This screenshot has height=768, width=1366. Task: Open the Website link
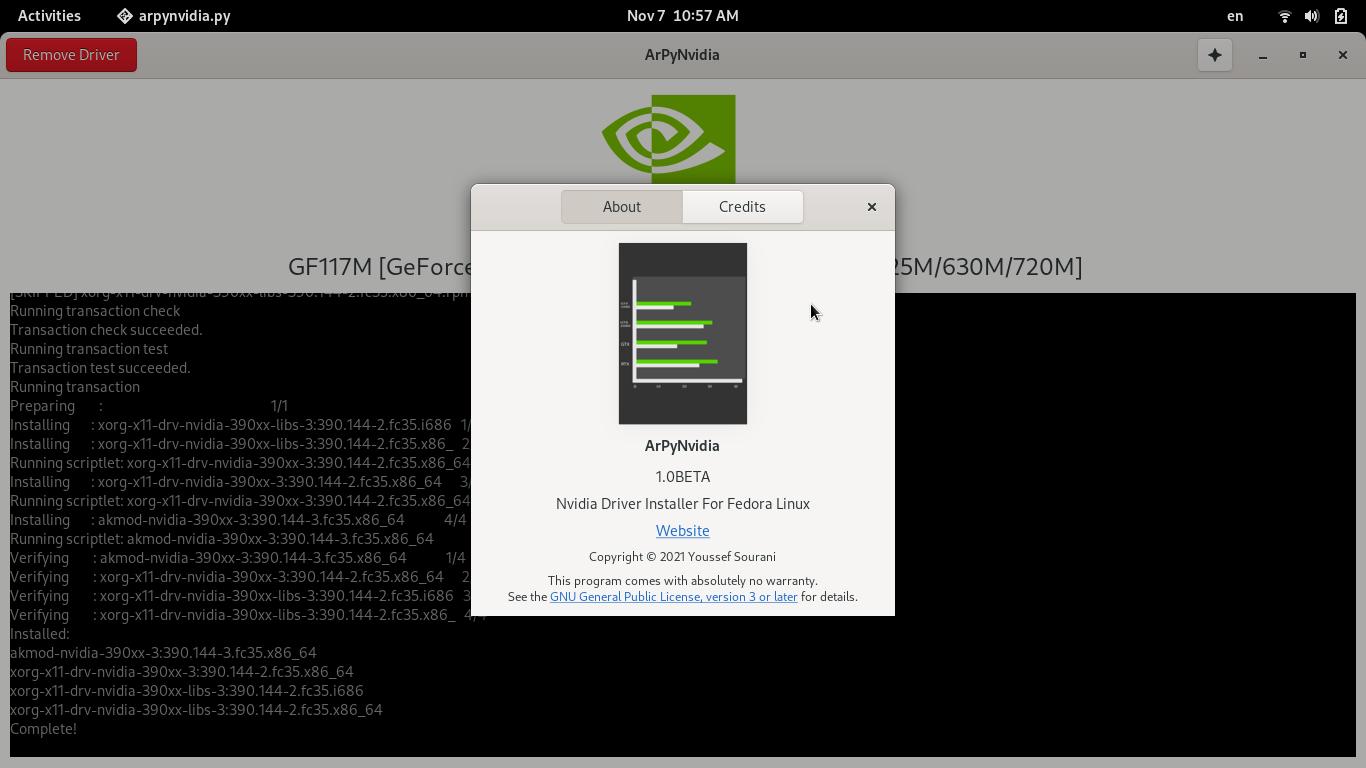pyautogui.click(x=683, y=531)
